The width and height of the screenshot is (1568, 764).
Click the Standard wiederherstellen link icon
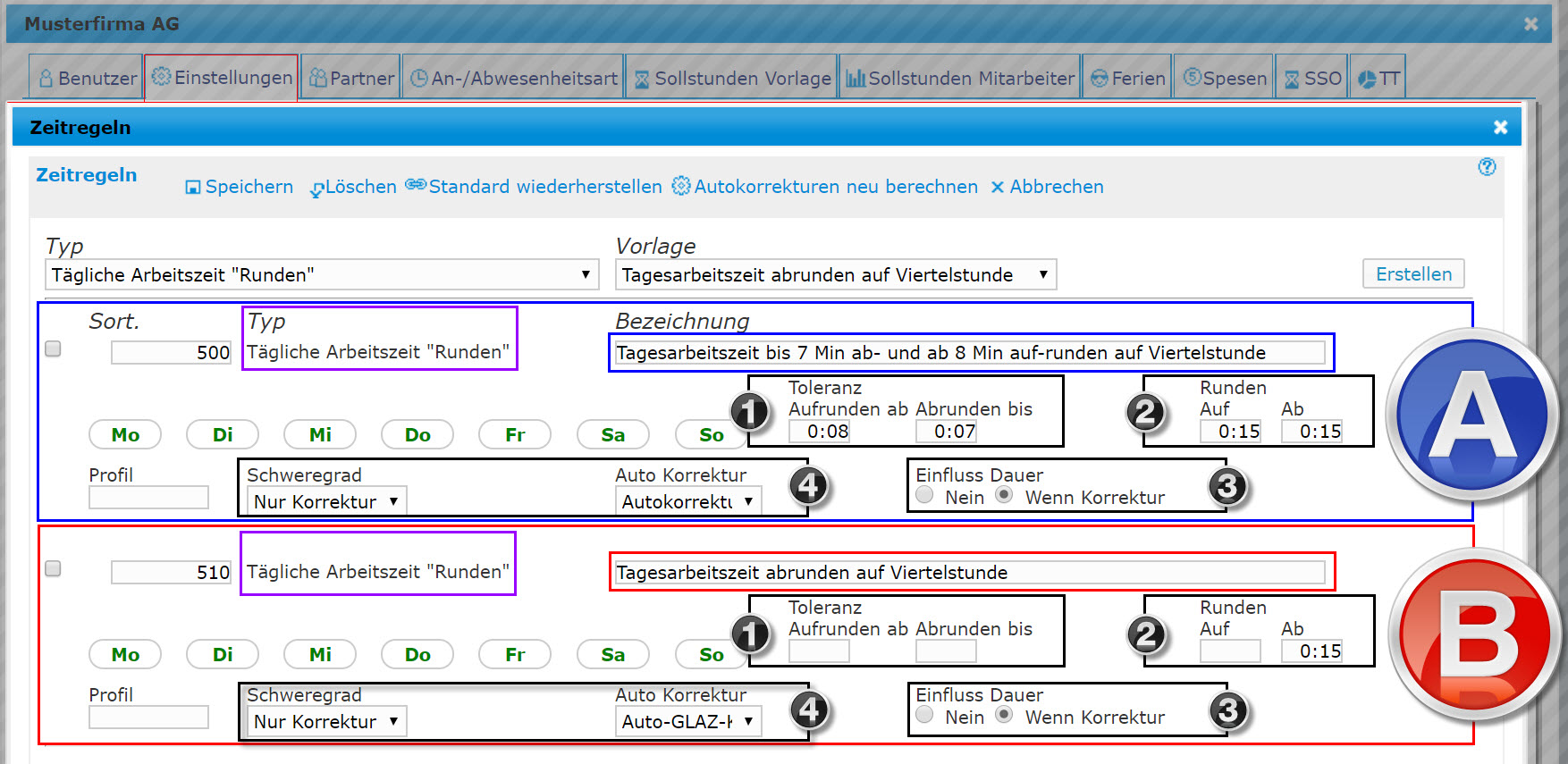[x=415, y=184]
